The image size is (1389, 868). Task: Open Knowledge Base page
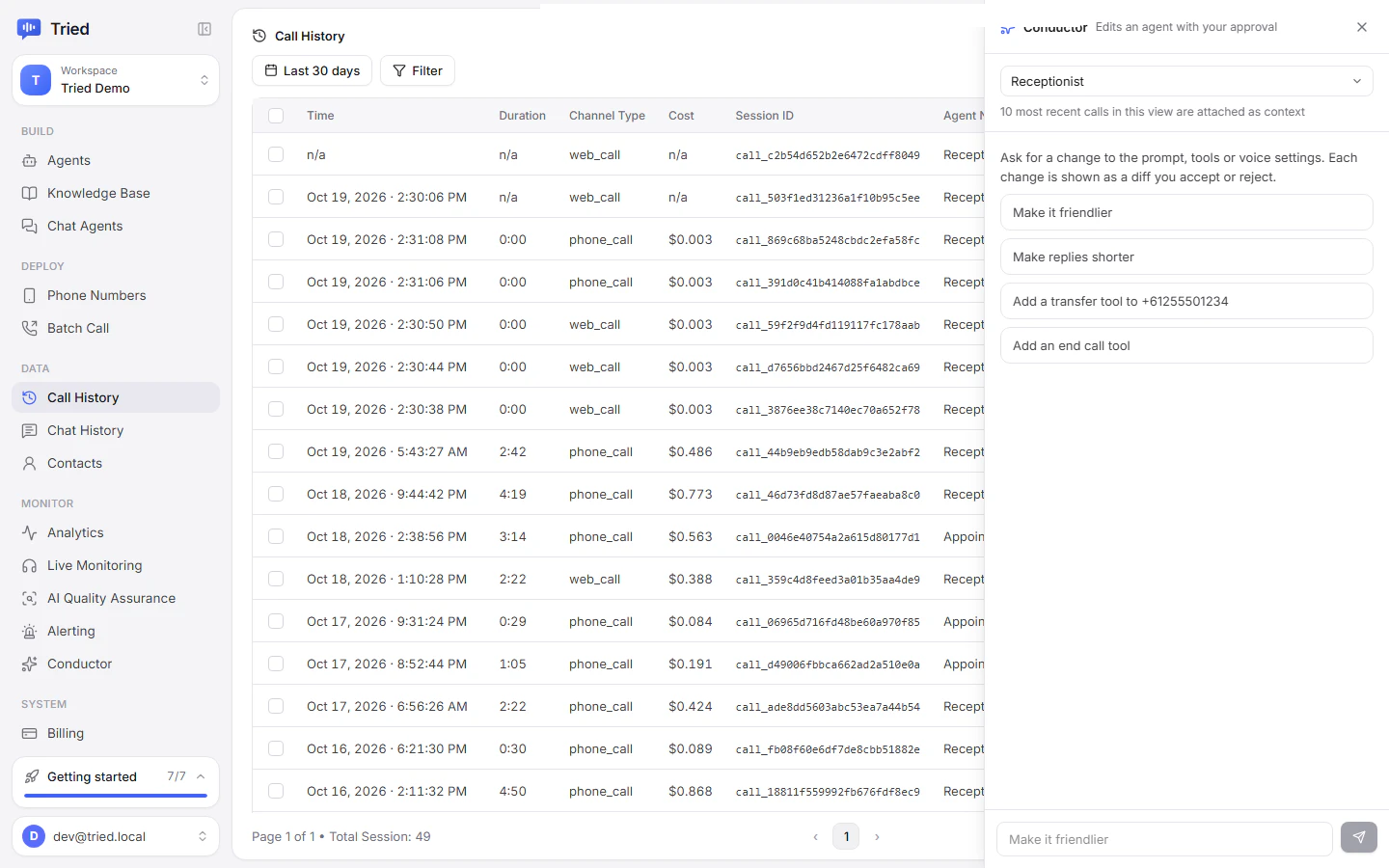click(116, 193)
